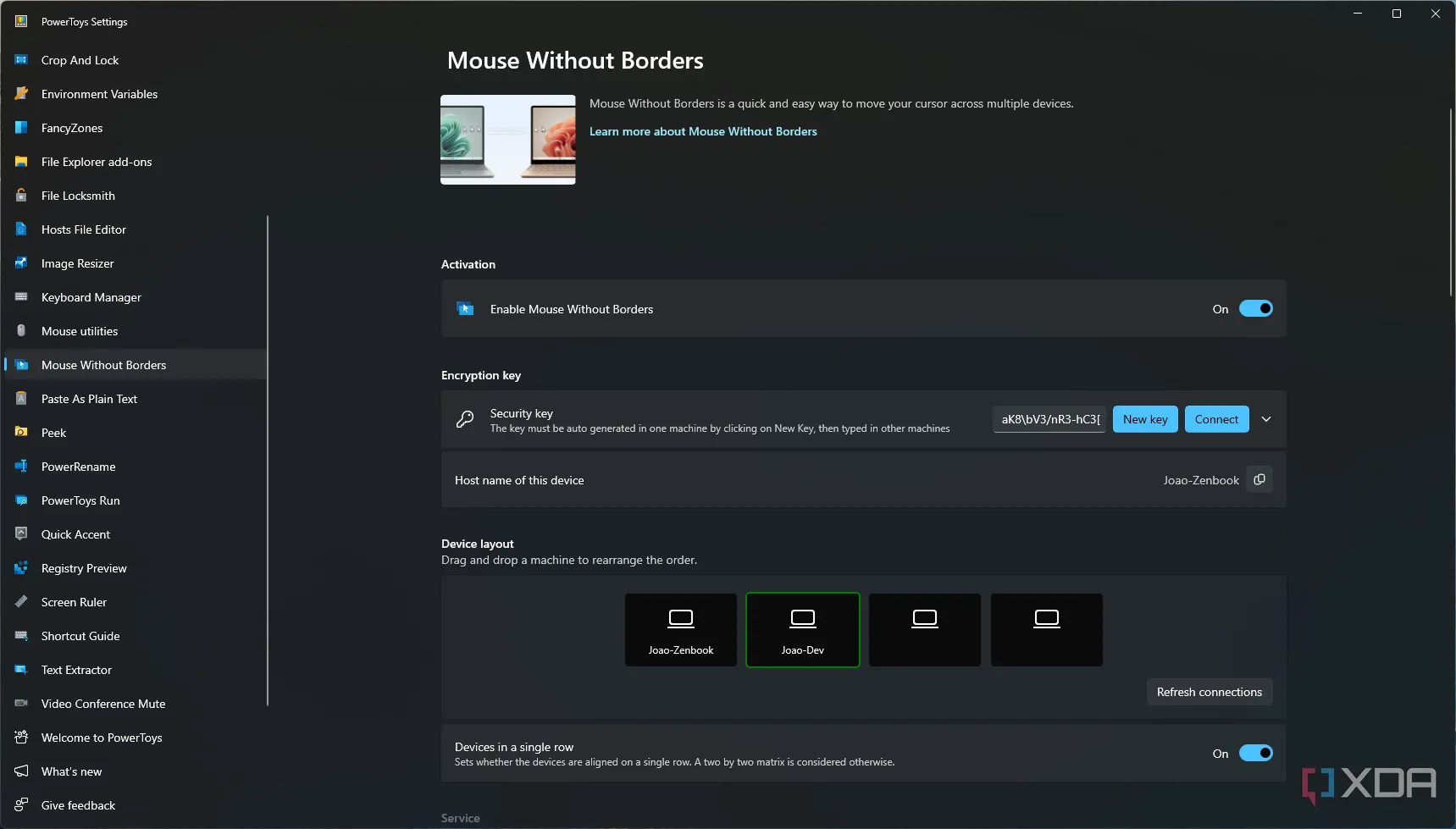Go to PowerToys Run settings
Screen dimensions: 1456x829
click(x=136, y=500)
